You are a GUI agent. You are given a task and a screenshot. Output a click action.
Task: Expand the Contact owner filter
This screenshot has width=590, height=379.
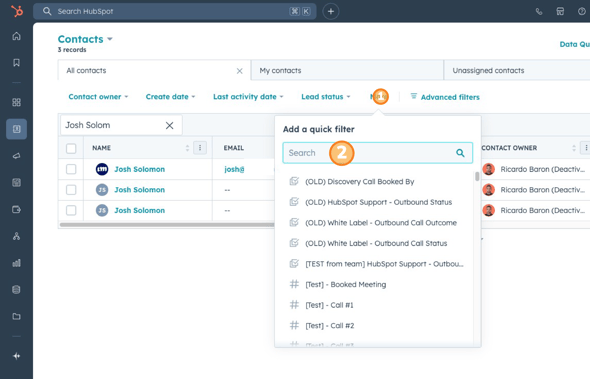tap(98, 97)
